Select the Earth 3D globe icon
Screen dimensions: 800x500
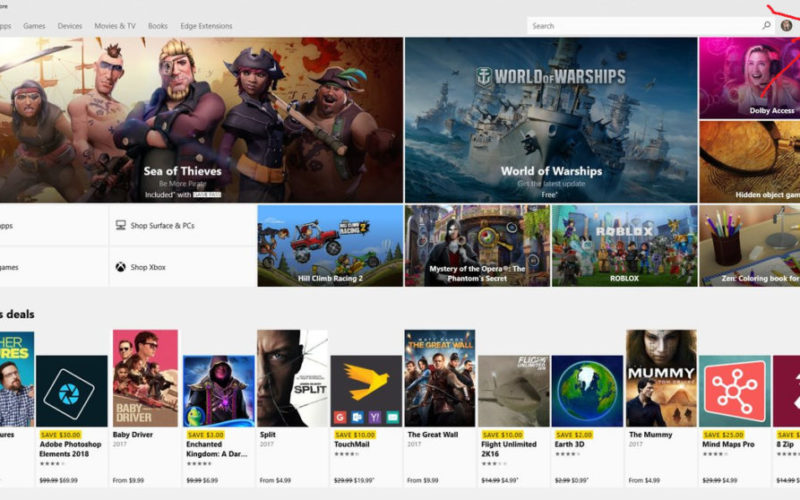coord(587,391)
